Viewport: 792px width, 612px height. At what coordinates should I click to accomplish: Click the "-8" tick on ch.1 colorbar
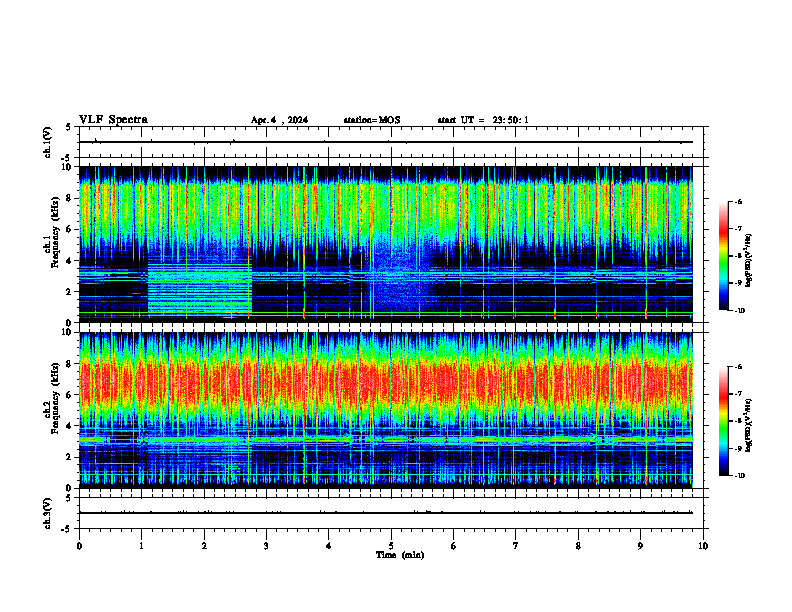(x=738, y=256)
